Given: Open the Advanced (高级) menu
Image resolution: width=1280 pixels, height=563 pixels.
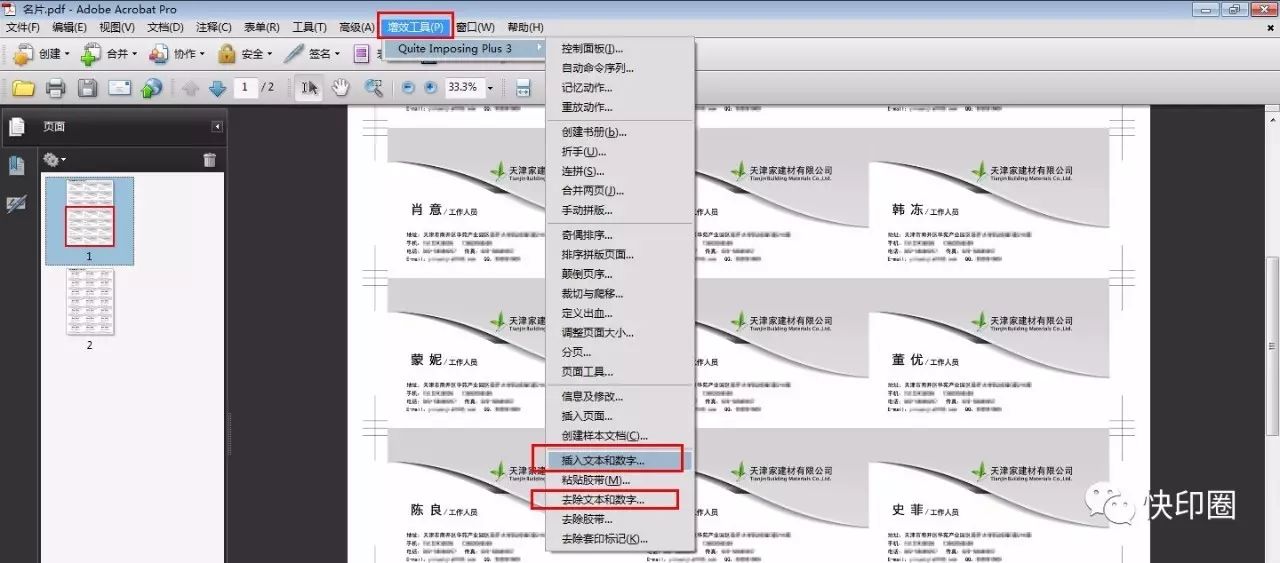Looking at the screenshot, I should coord(357,27).
